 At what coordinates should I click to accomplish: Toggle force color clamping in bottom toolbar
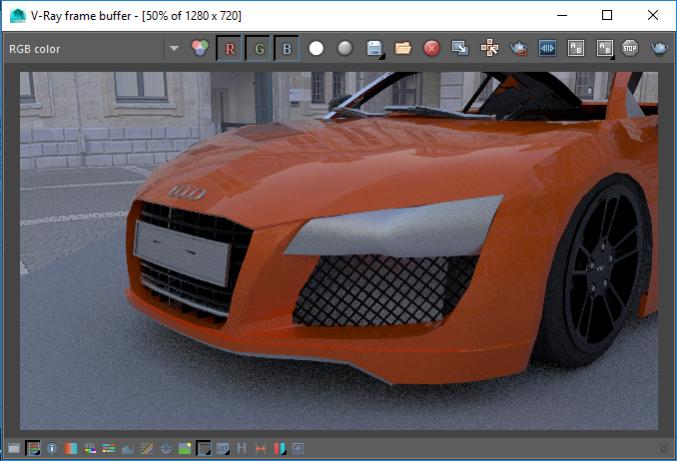tap(33, 448)
